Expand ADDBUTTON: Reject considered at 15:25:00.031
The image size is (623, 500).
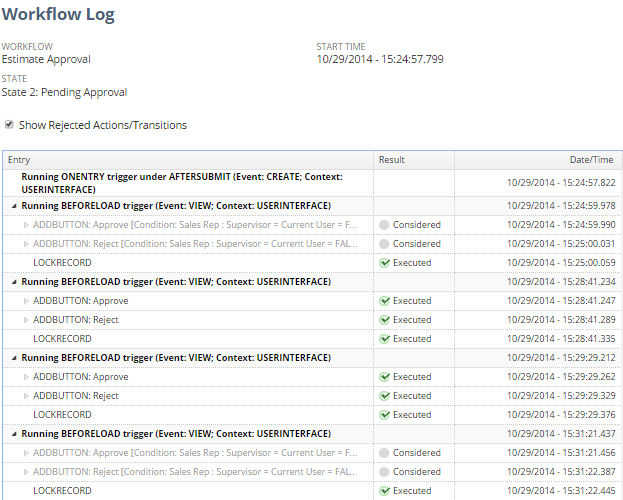(26, 244)
